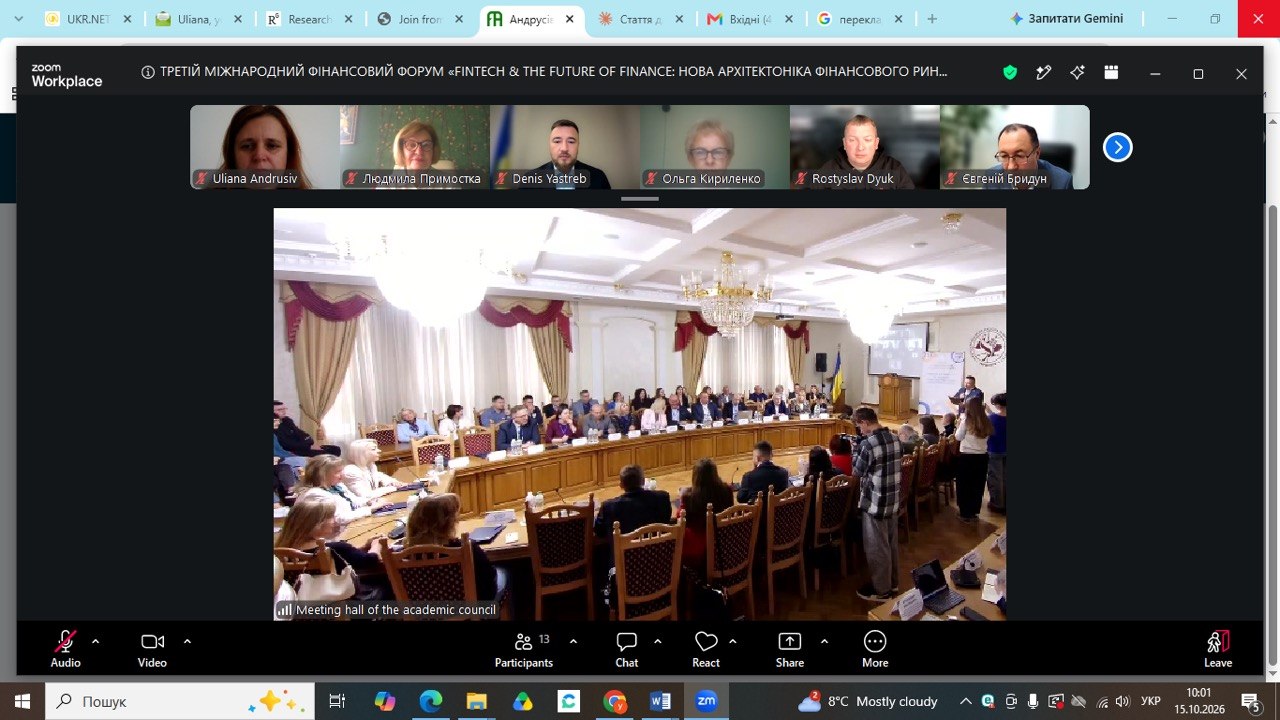Screen dimensions: 1280x720
Task: Open the Chat panel
Action: point(627,649)
